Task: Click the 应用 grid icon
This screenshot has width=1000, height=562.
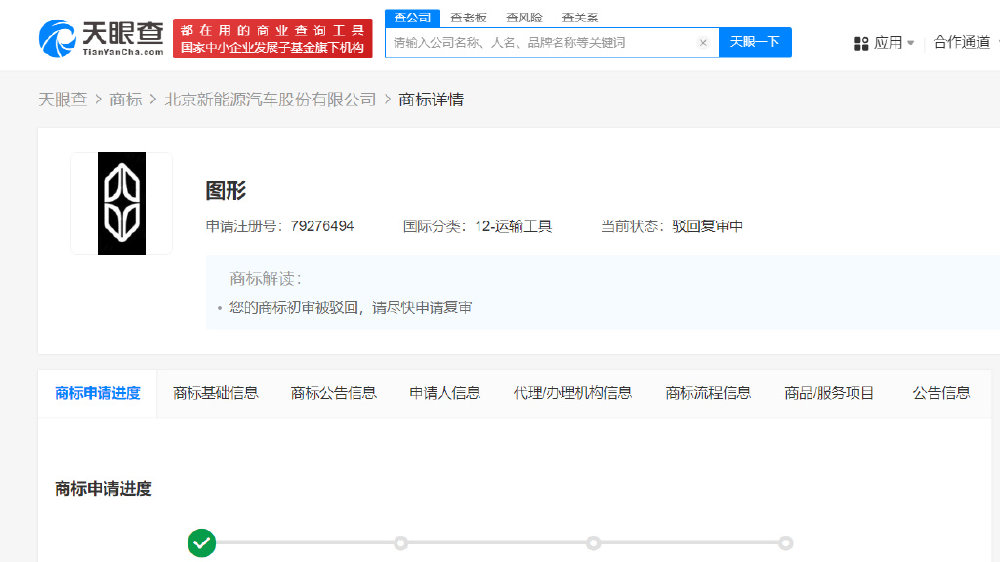Action: click(861, 43)
